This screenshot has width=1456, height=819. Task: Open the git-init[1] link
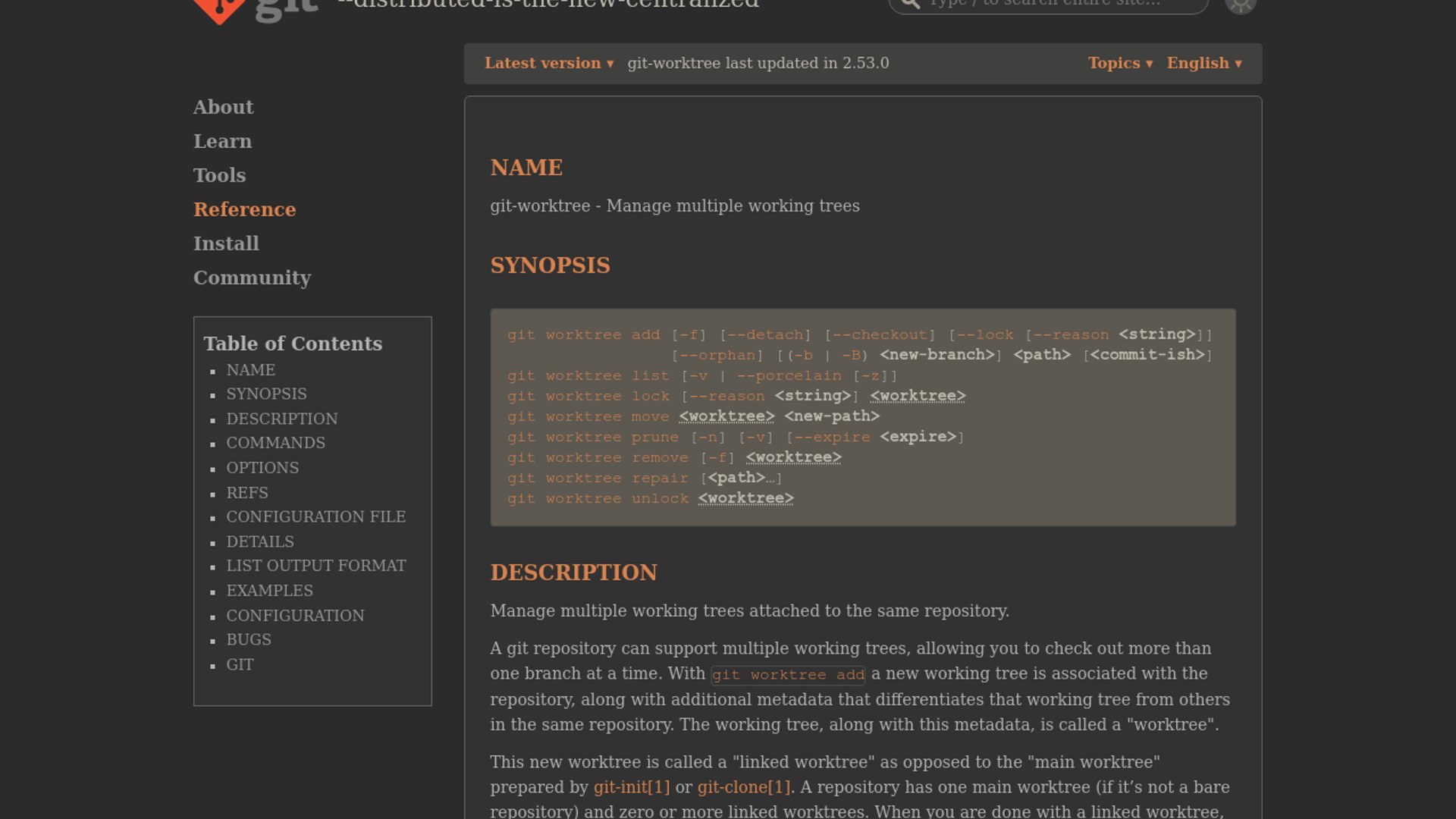point(631,787)
